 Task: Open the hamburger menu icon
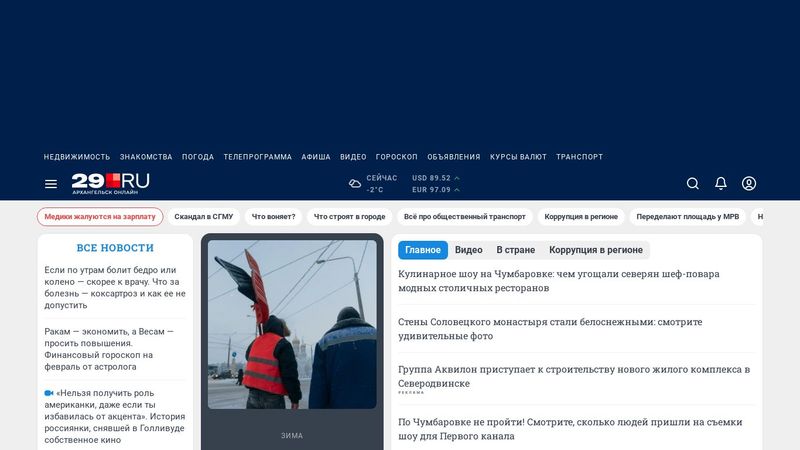pyautogui.click(x=51, y=184)
